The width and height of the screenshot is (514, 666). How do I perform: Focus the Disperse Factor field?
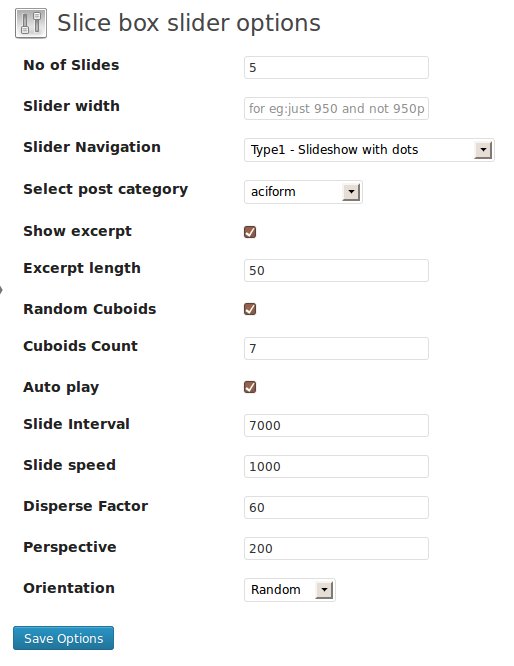tap(336, 508)
